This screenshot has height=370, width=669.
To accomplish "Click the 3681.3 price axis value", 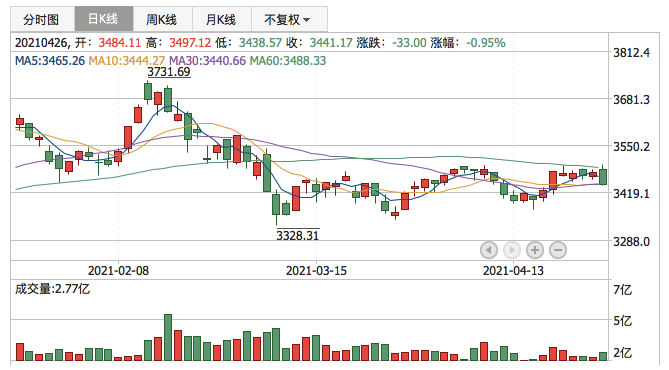I will pos(631,100).
